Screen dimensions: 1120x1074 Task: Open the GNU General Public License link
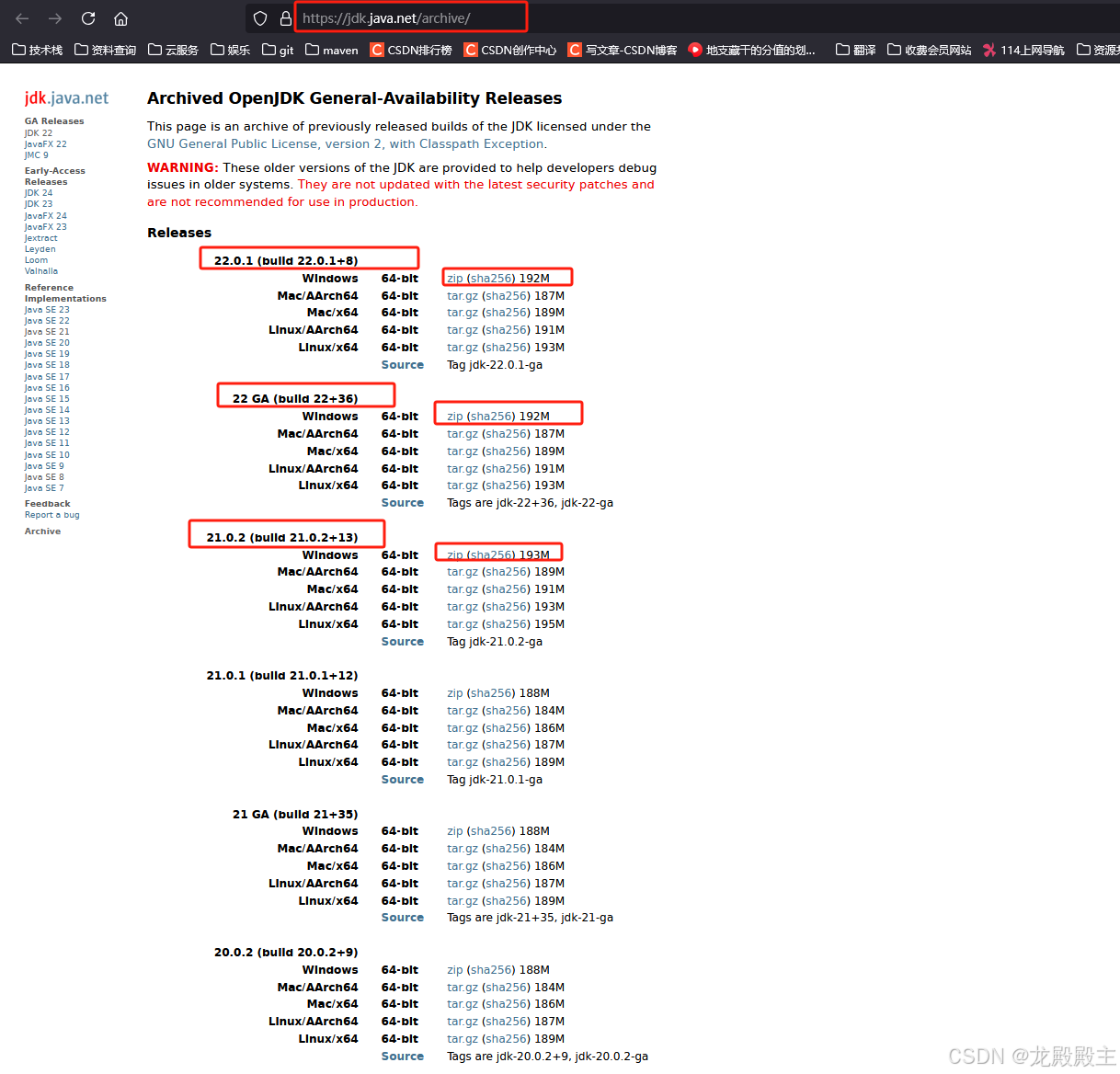click(x=347, y=143)
